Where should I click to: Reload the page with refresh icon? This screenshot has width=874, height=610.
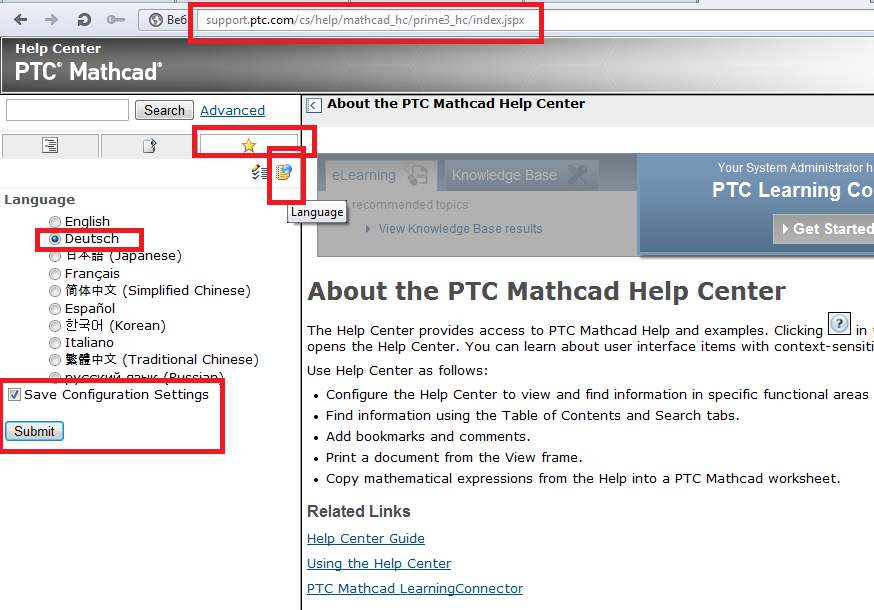(x=84, y=20)
